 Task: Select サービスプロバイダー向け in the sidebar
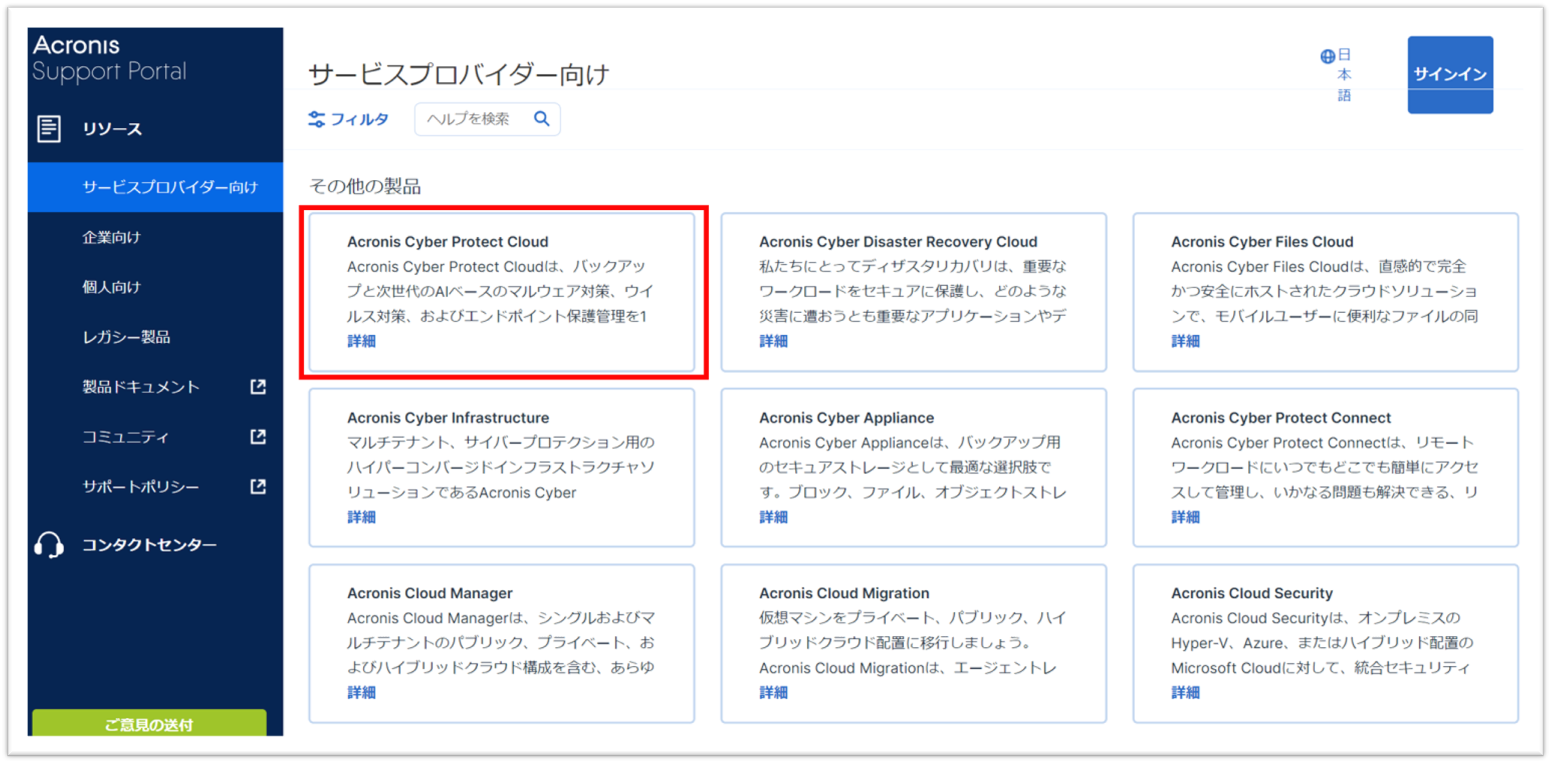(x=169, y=187)
